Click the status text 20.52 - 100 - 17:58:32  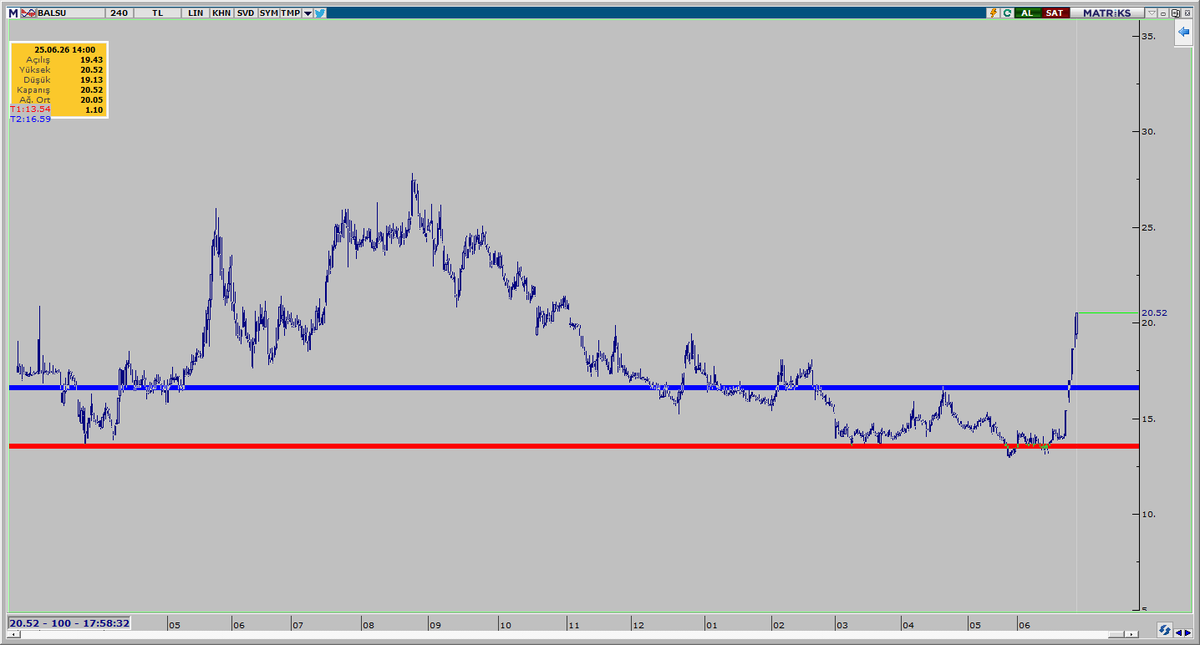click(x=69, y=623)
